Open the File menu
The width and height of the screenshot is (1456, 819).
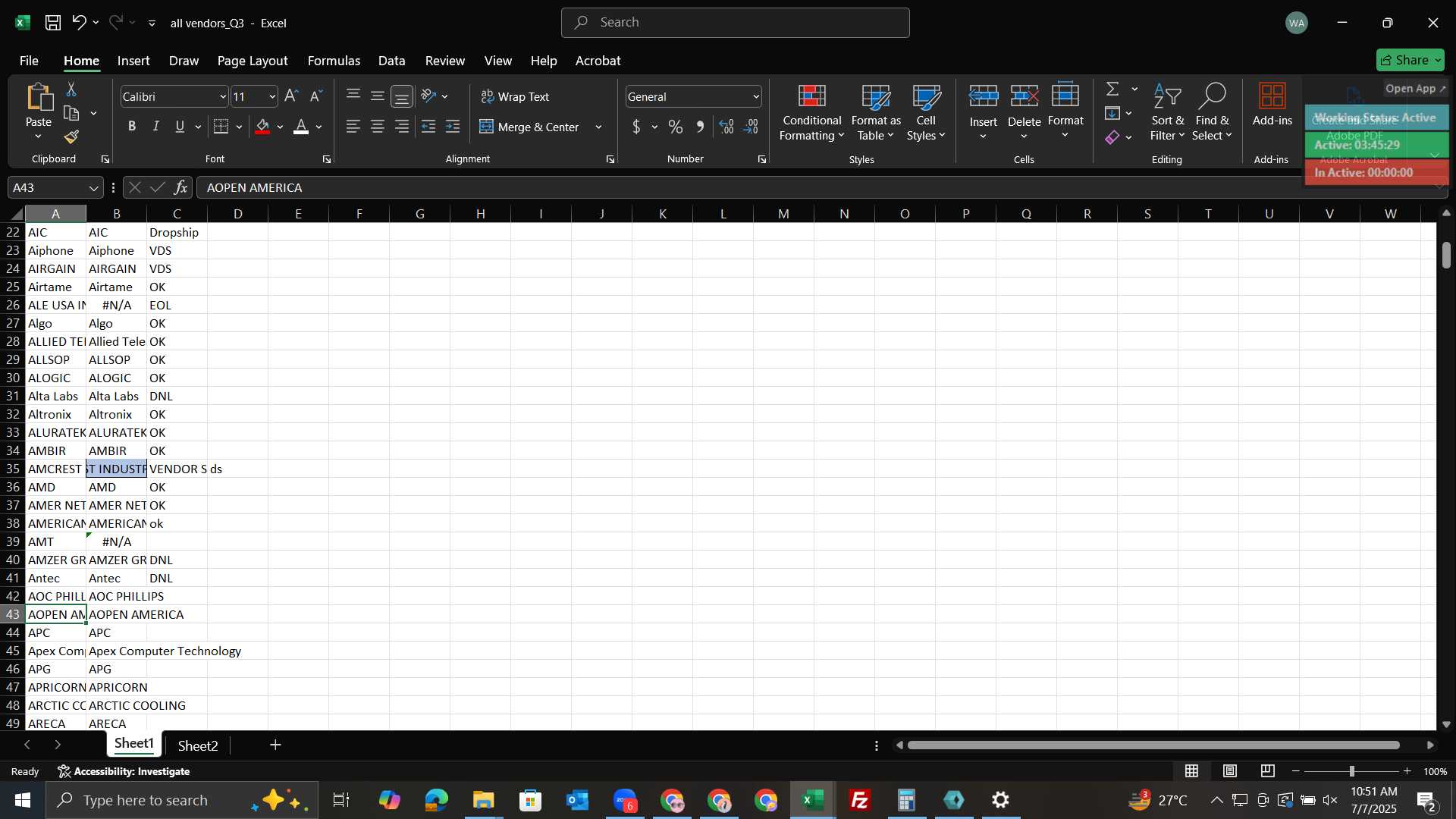coord(29,61)
